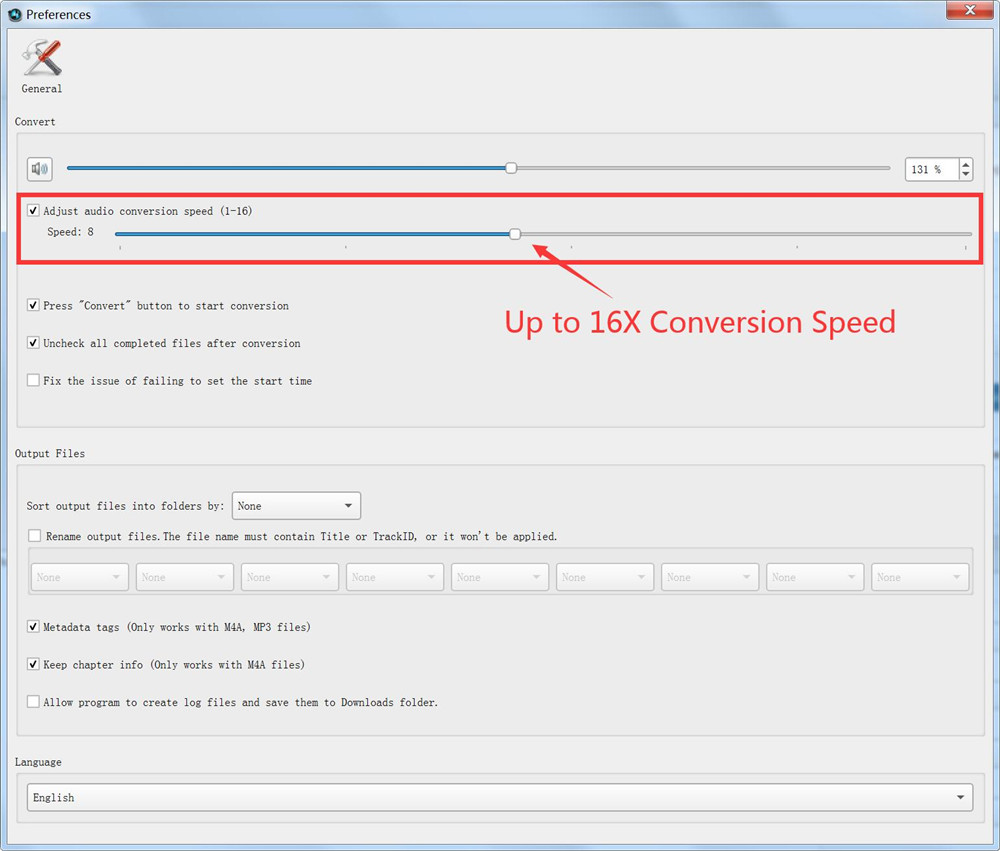
Task: Click the volume slider handle
Action: (x=510, y=168)
